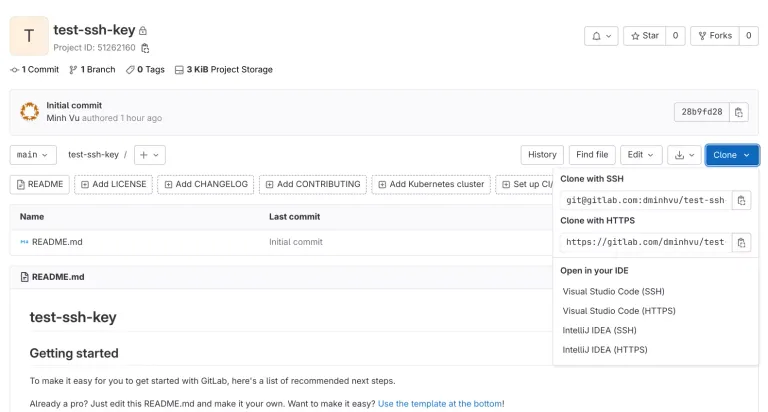The width and height of the screenshot is (768, 412).
Task: Open the forks count 0
Action: click(x=748, y=36)
